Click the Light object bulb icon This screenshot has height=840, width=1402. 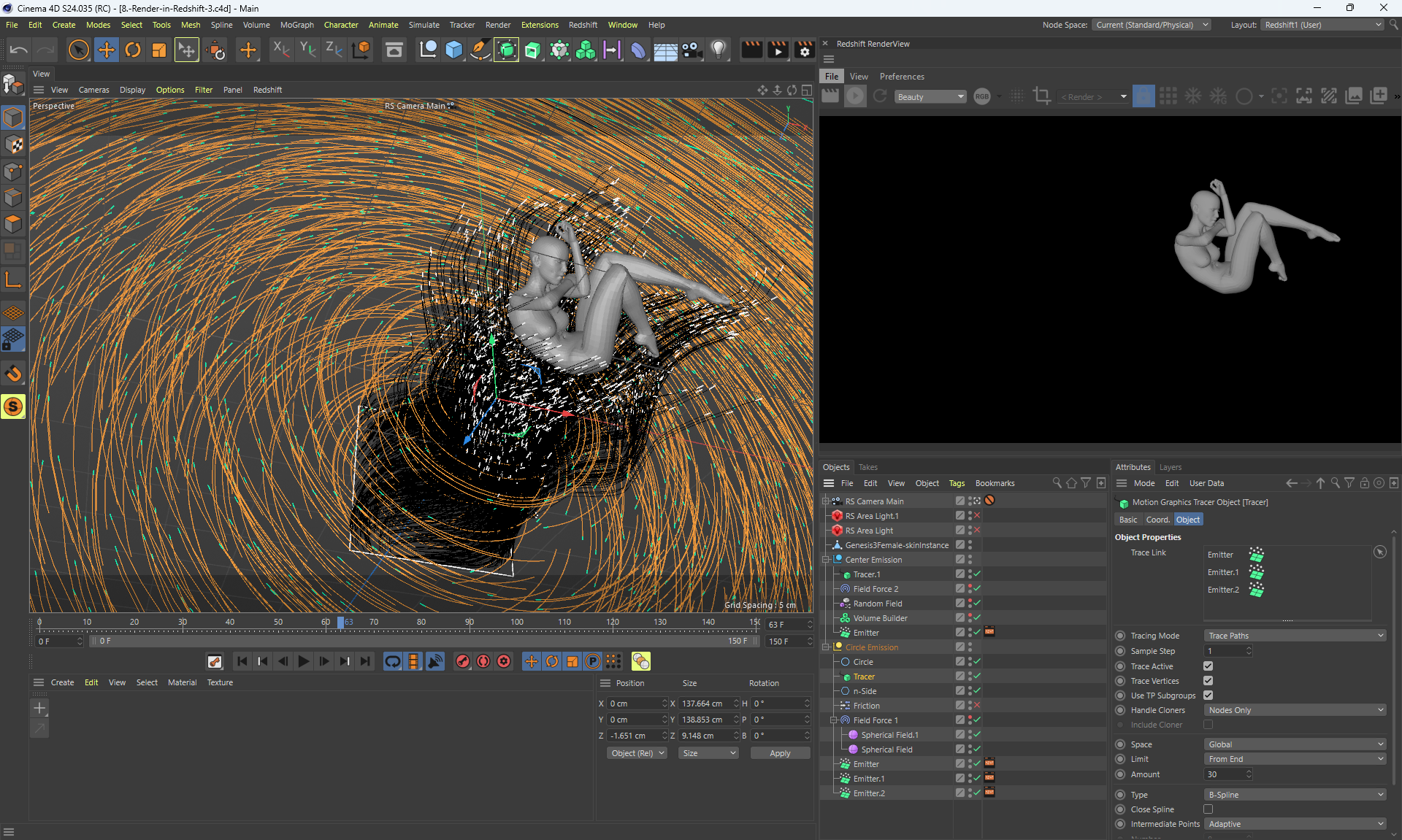(719, 50)
